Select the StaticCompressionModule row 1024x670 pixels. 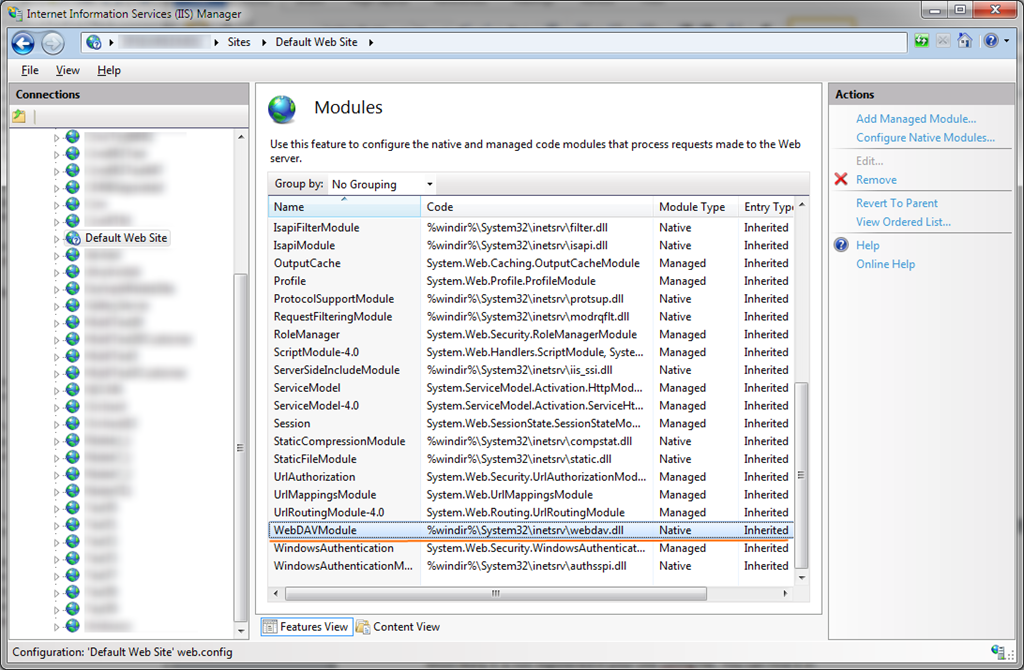532,441
